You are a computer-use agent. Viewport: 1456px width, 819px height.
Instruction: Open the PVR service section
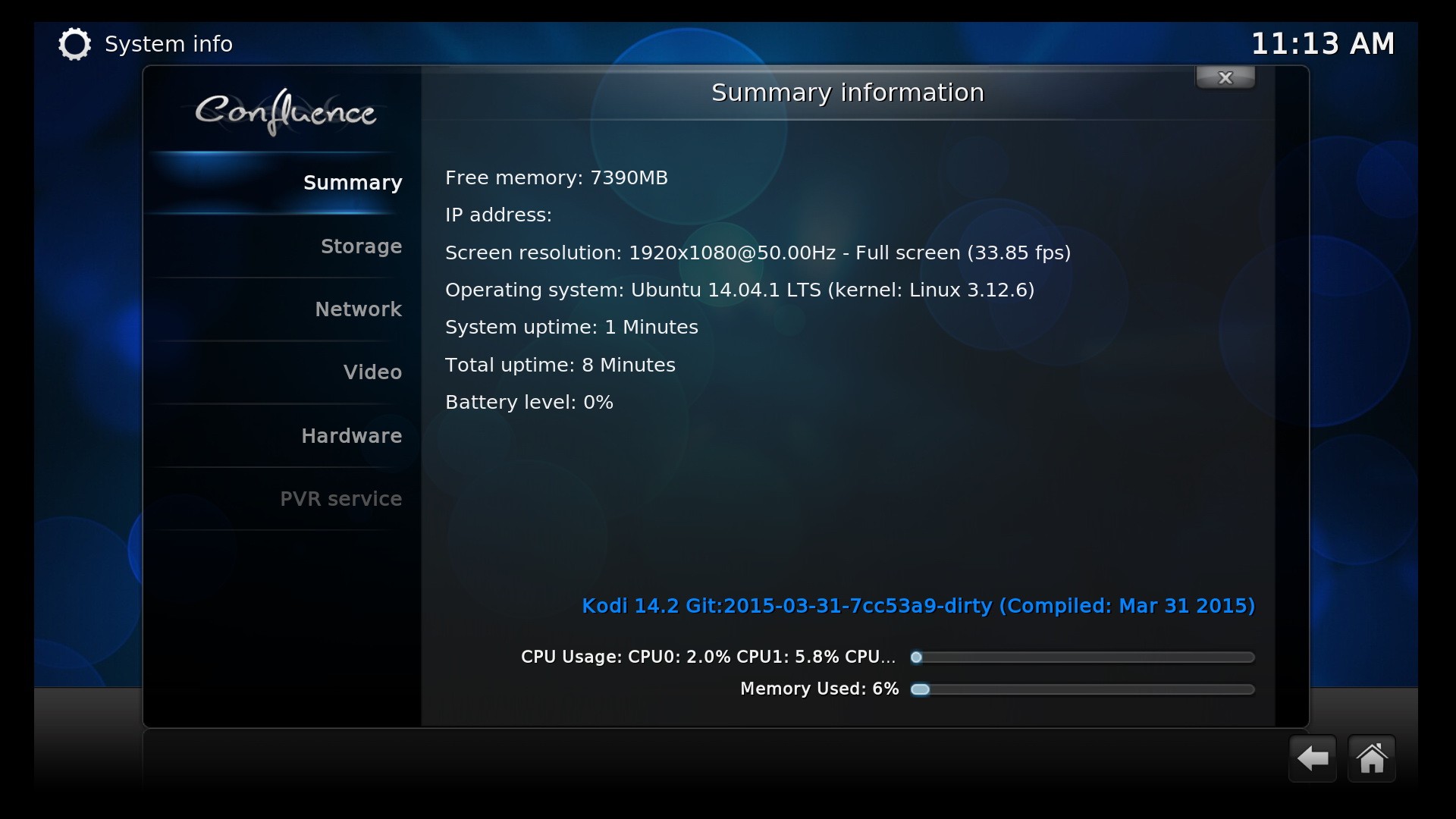[x=282, y=499]
